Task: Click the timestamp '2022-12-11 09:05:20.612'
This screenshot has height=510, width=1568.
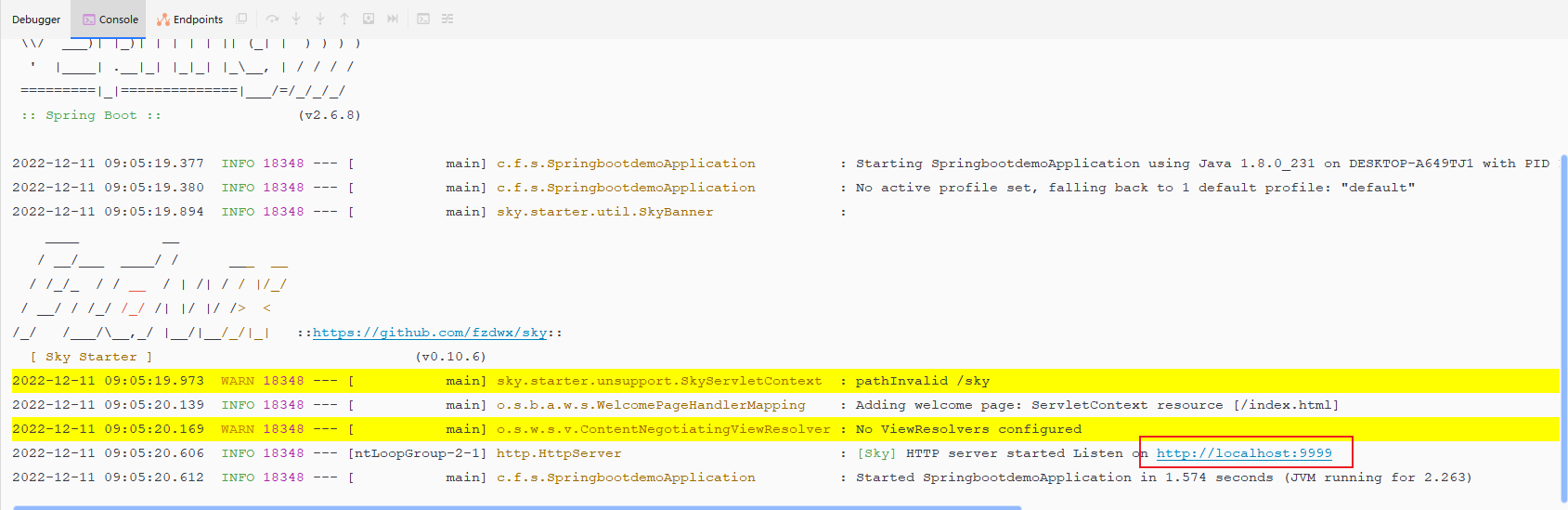Action: [108, 477]
